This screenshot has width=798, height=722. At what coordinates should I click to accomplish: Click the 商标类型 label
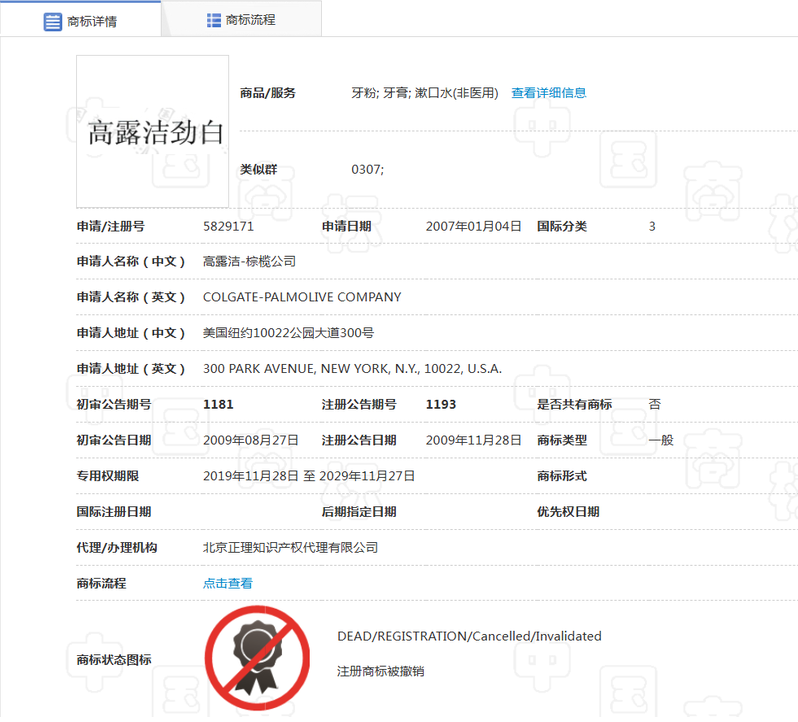point(562,440)
